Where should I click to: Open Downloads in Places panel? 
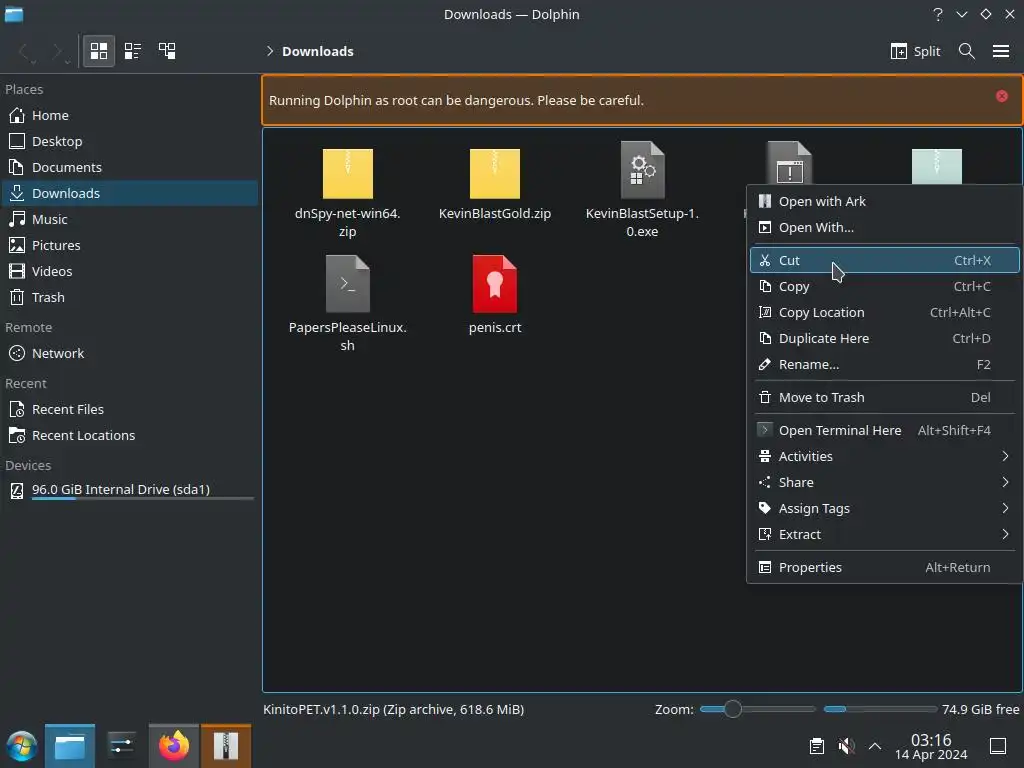tap(129, 193)
